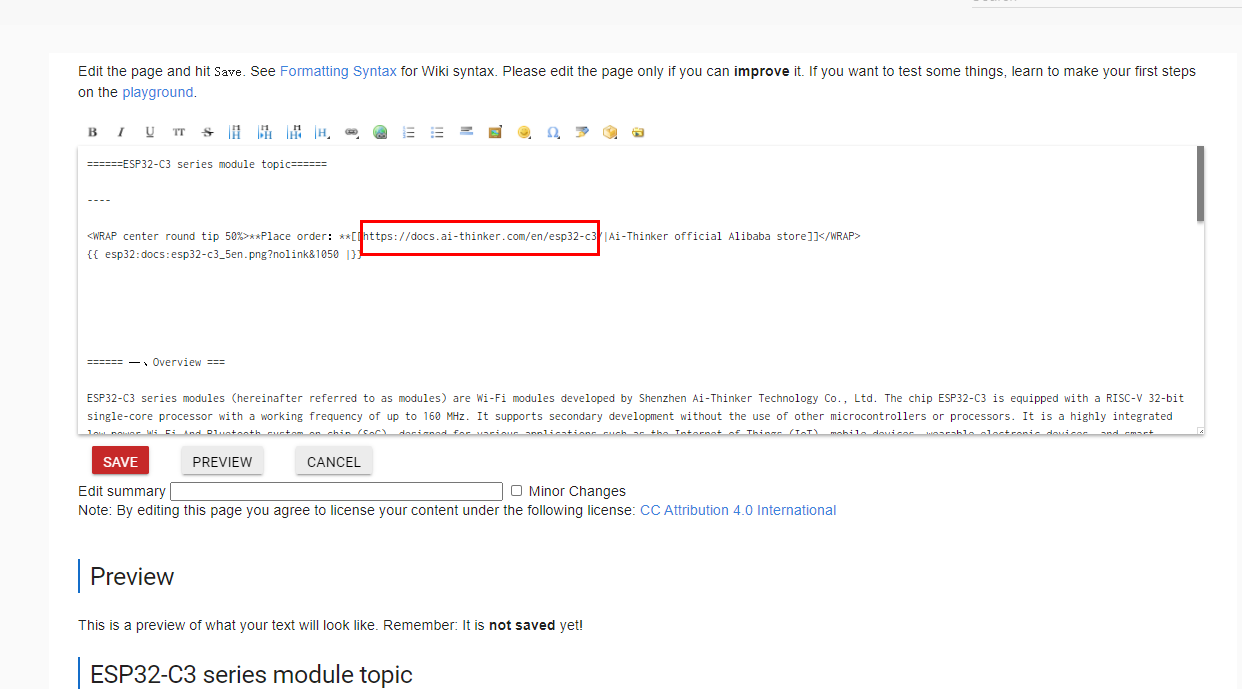Apply monospaced TT text formatting
This screenshot has width=1242, height=689.
[179, 132]
